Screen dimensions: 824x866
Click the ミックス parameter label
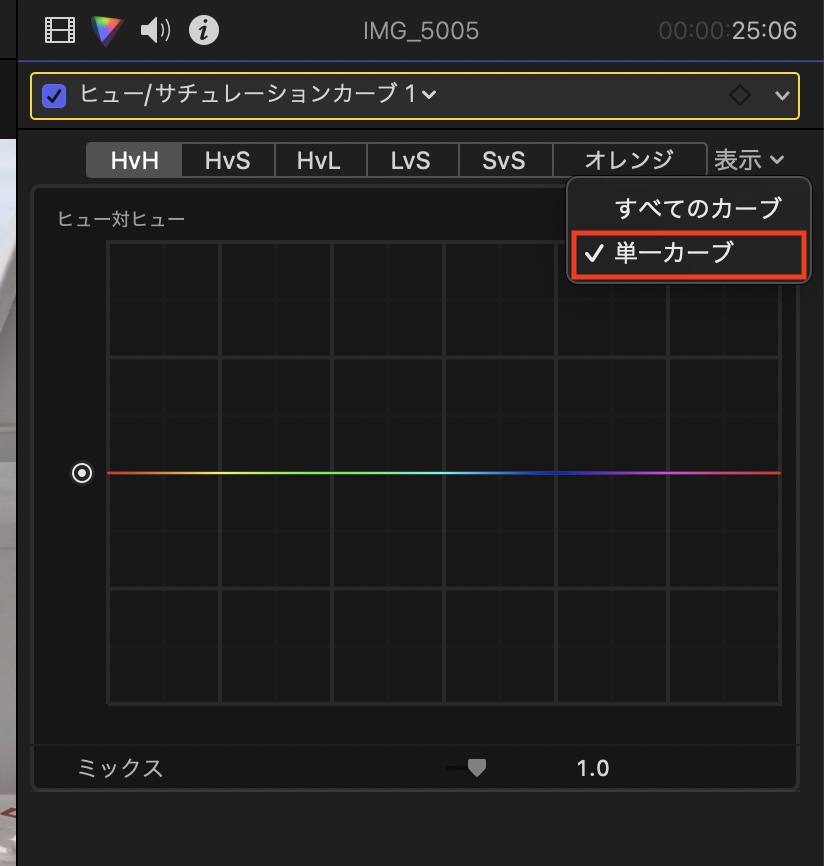120,768
